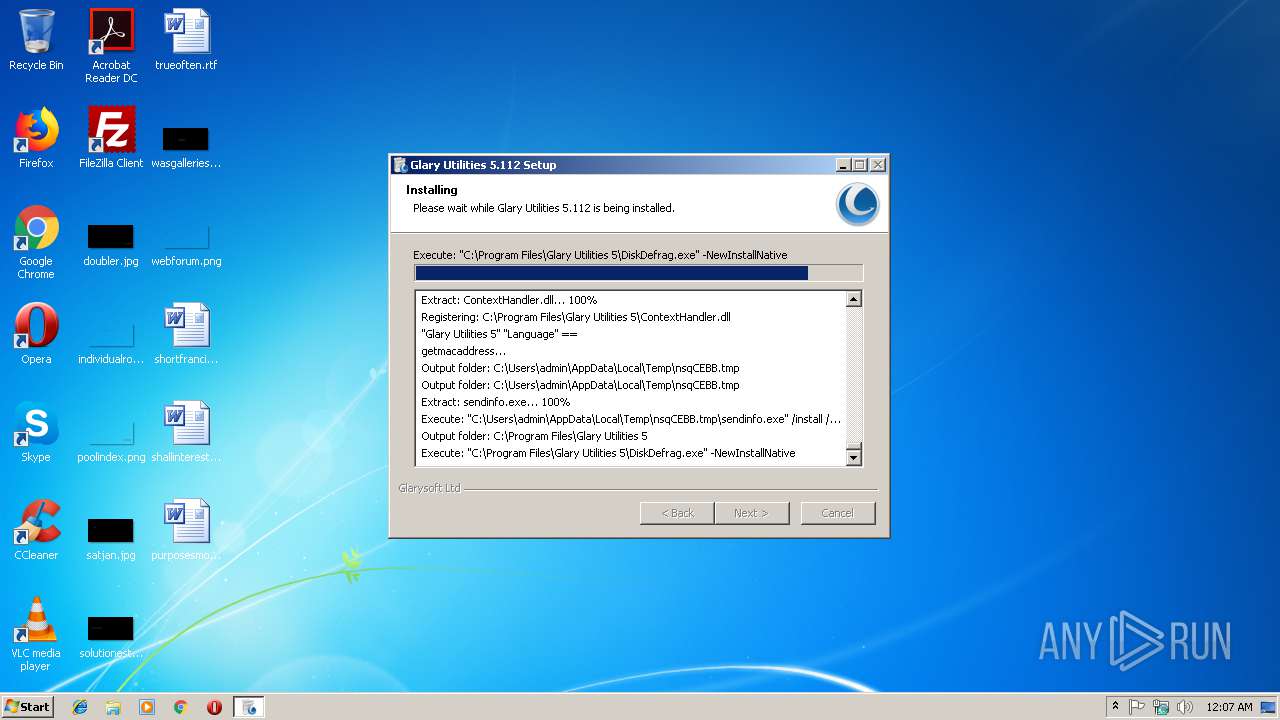This screenshot has width=1280, height=720.
Task: Launch Google Chrome desktop shortcut
Action: tap(36, 242)
